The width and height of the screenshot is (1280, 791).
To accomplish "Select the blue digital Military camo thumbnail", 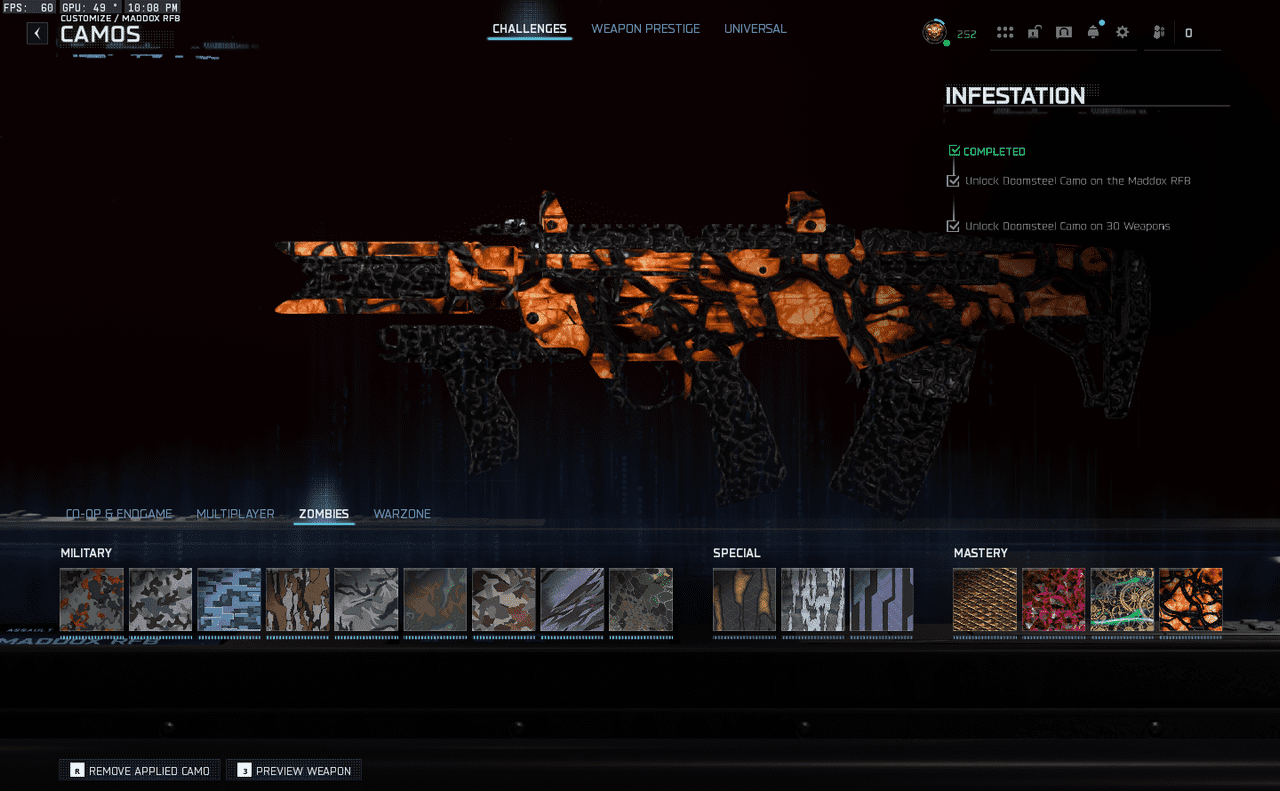I will [229, 600].
